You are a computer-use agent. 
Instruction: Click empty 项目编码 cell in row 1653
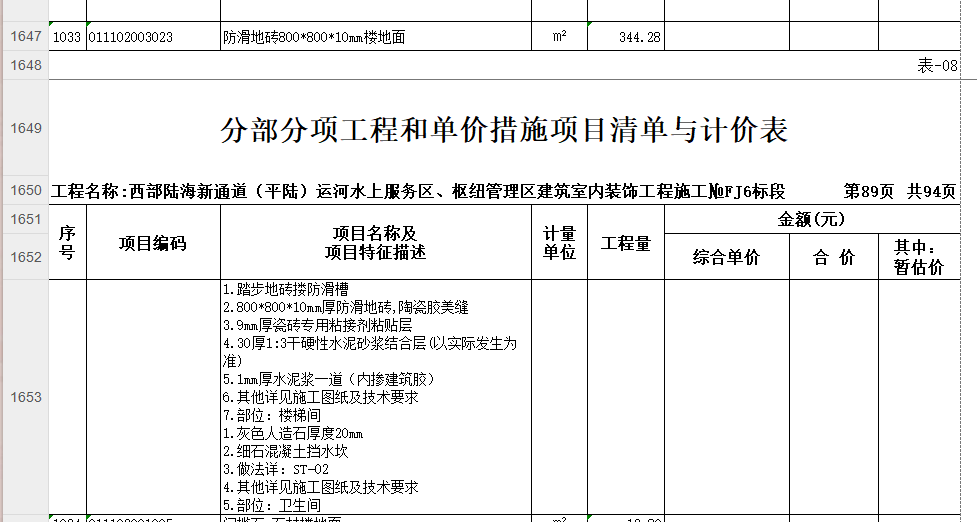click(x=153, y=397)
